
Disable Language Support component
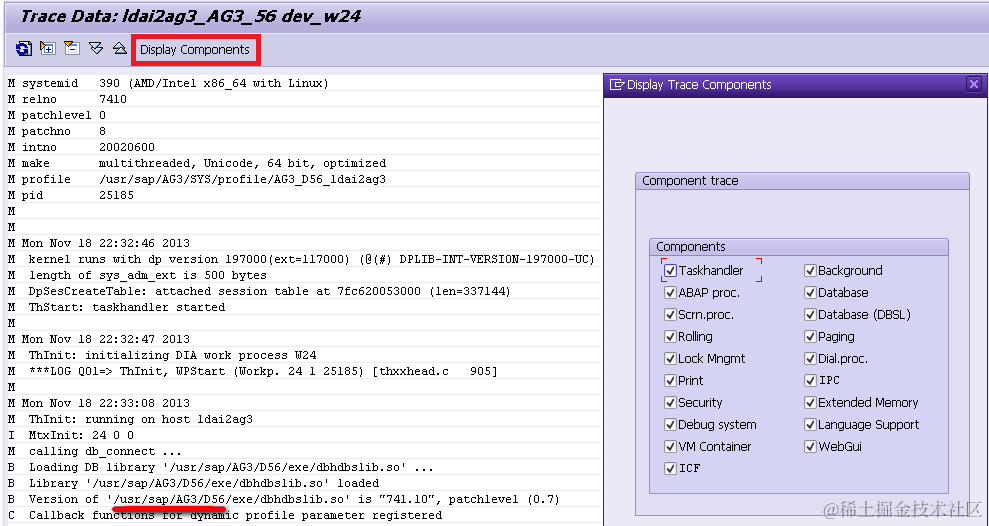click(811, 424)
